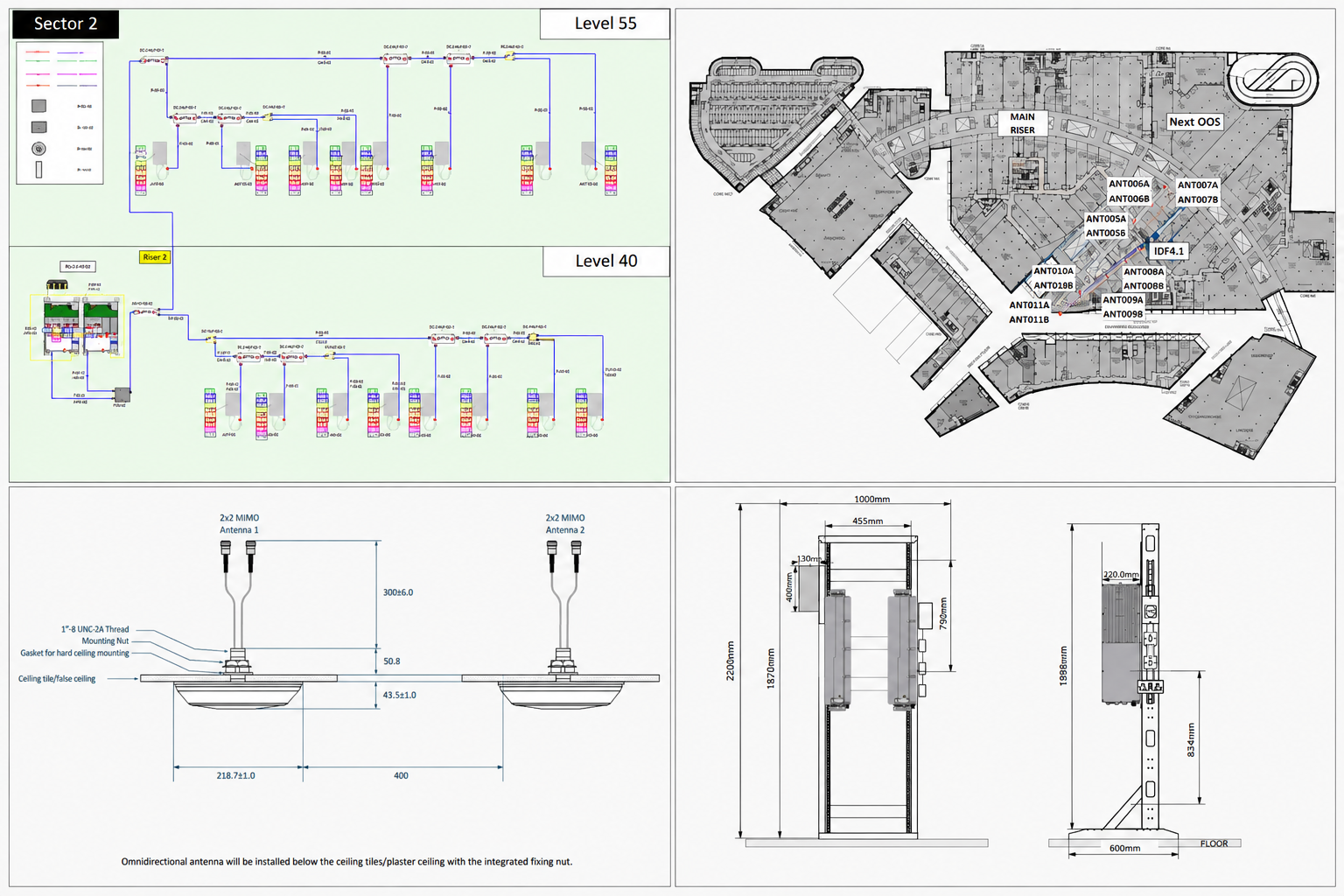Click the circular symbol in the schematic legend
The height and width of the screenshot is (896, 1344).
point(38,149)
